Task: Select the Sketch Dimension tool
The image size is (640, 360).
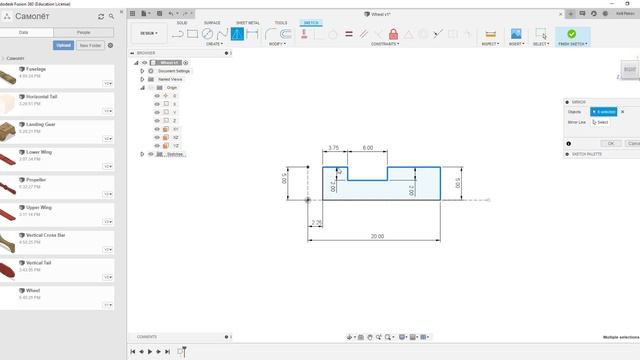Action: pos(252,34)
